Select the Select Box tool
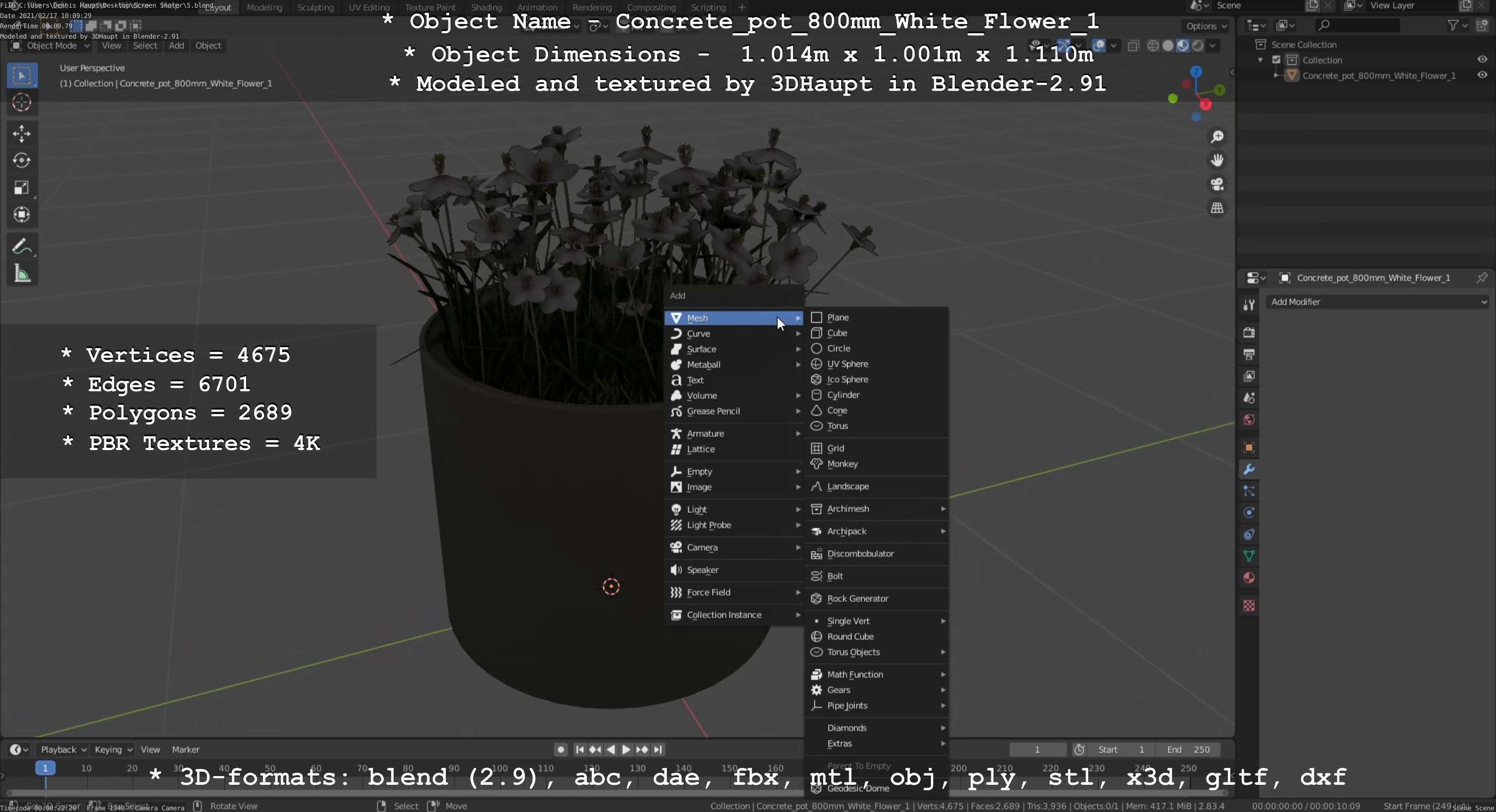1496x812 pixels. (21, 76)
